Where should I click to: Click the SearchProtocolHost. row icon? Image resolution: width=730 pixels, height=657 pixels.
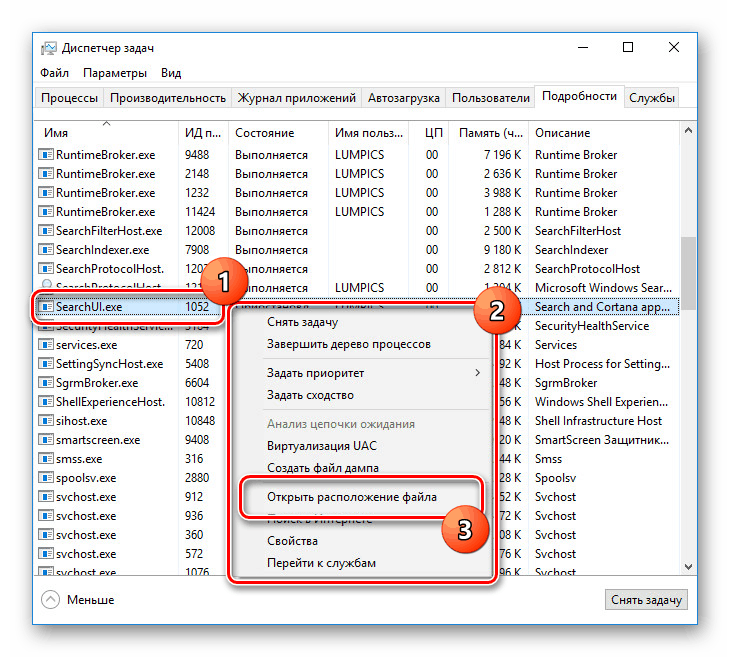coord(46,269)
